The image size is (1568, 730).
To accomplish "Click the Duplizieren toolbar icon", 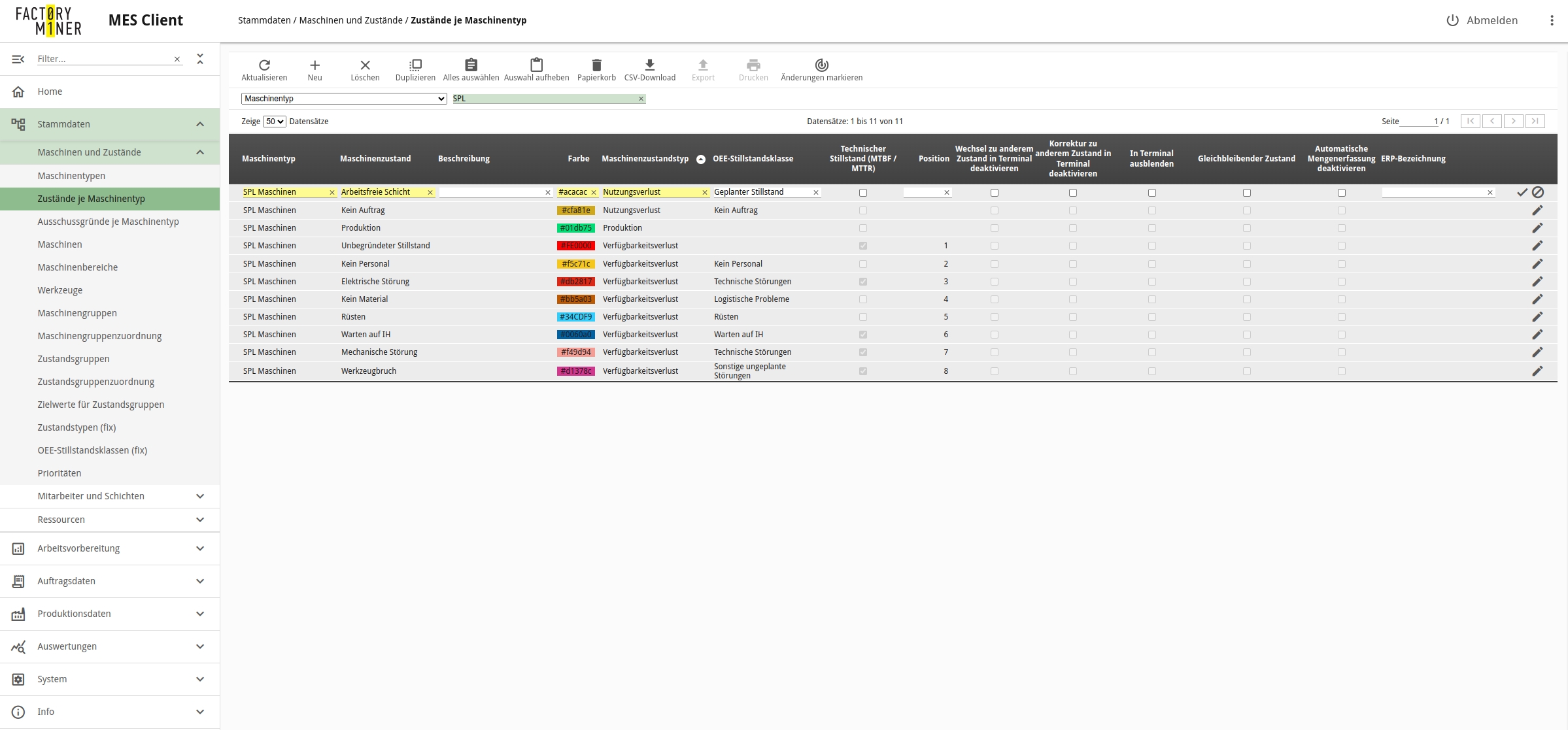I will click(415, 65).
